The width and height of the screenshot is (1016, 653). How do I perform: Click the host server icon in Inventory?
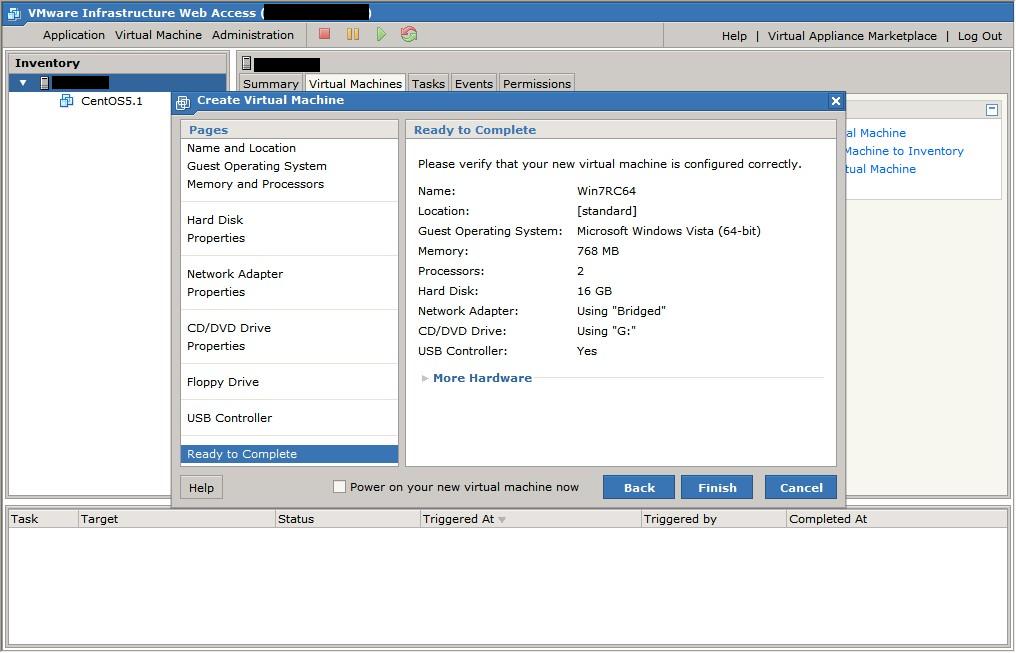click(x=44, y=82)
